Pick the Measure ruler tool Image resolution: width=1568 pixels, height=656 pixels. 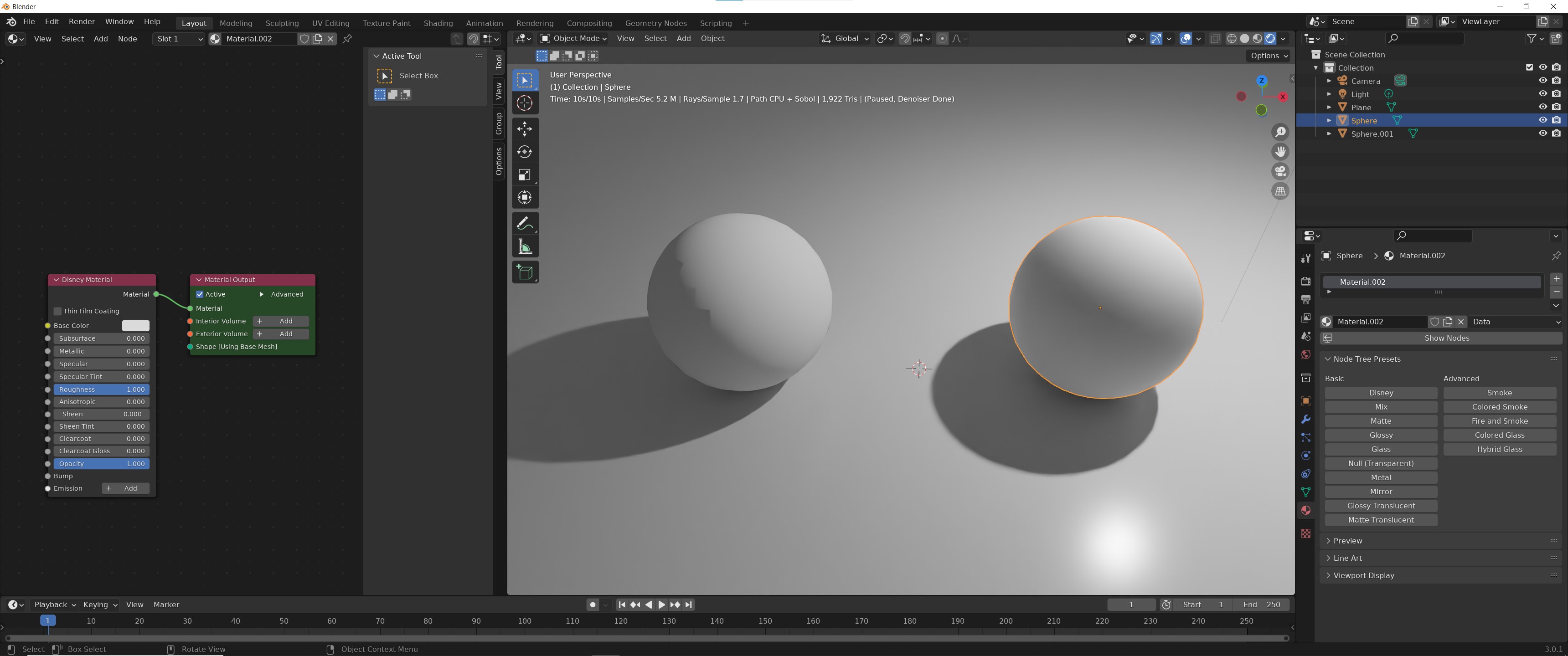[525, 246]
